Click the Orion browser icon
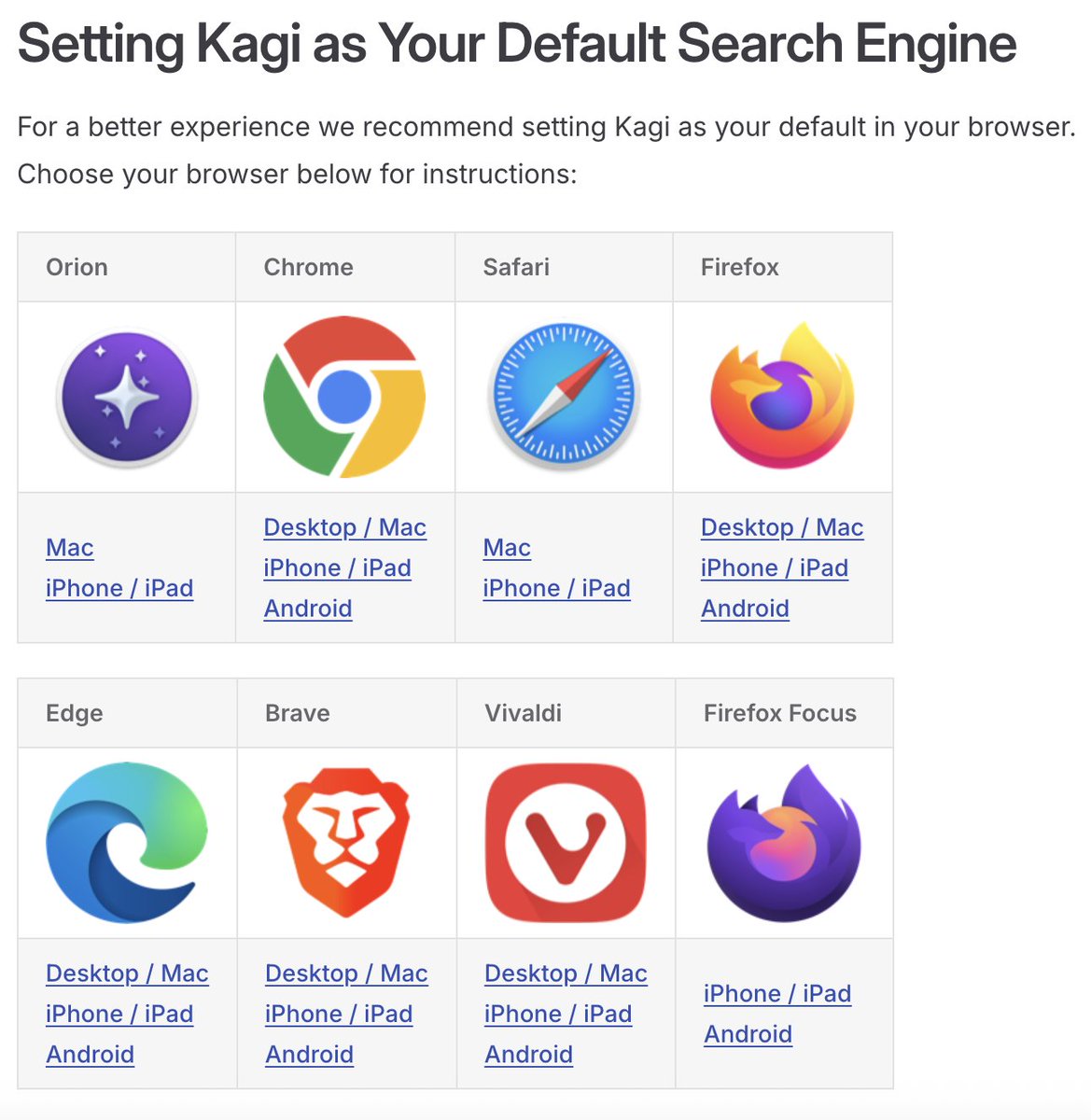Image resolution: width=1091 pixels, height=1120 pixels. tap(126, 398)
